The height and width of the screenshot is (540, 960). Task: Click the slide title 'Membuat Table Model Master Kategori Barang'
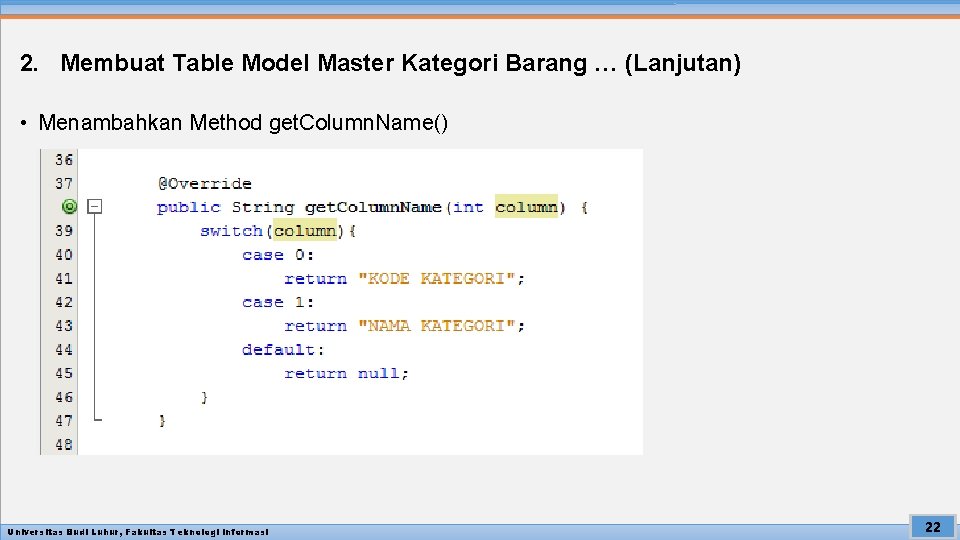click(x=323, y=63)
